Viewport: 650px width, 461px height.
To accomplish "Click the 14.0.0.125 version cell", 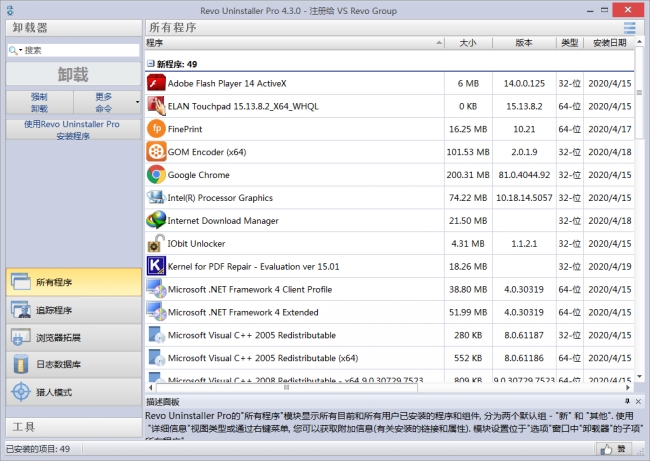I will point(524,83).
